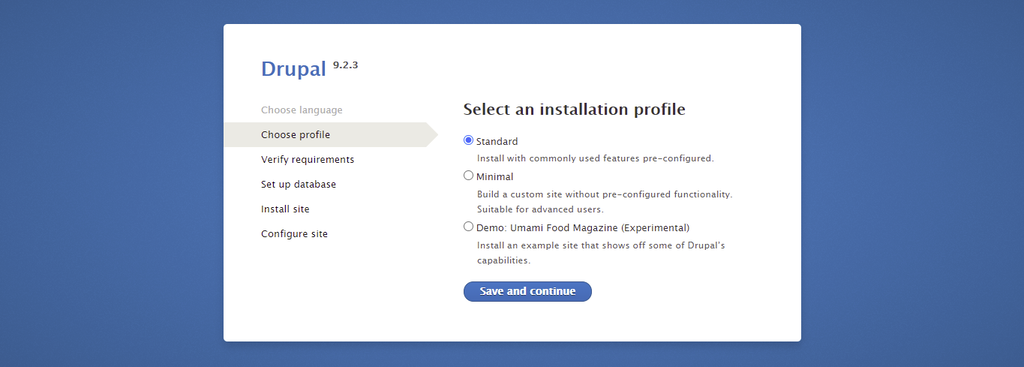Click the Set up database step
1024x367 pixels.
(298, 184)
